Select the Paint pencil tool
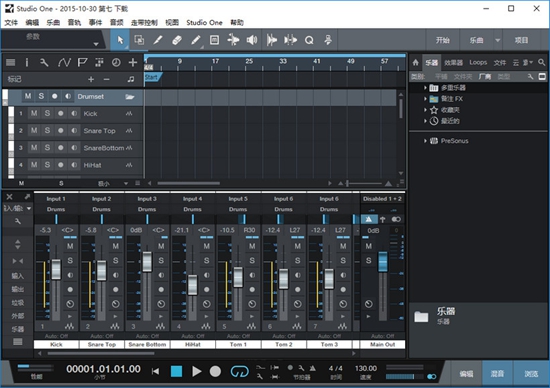Viewport: 550px width, 388px height. click(x=196, y=40)
